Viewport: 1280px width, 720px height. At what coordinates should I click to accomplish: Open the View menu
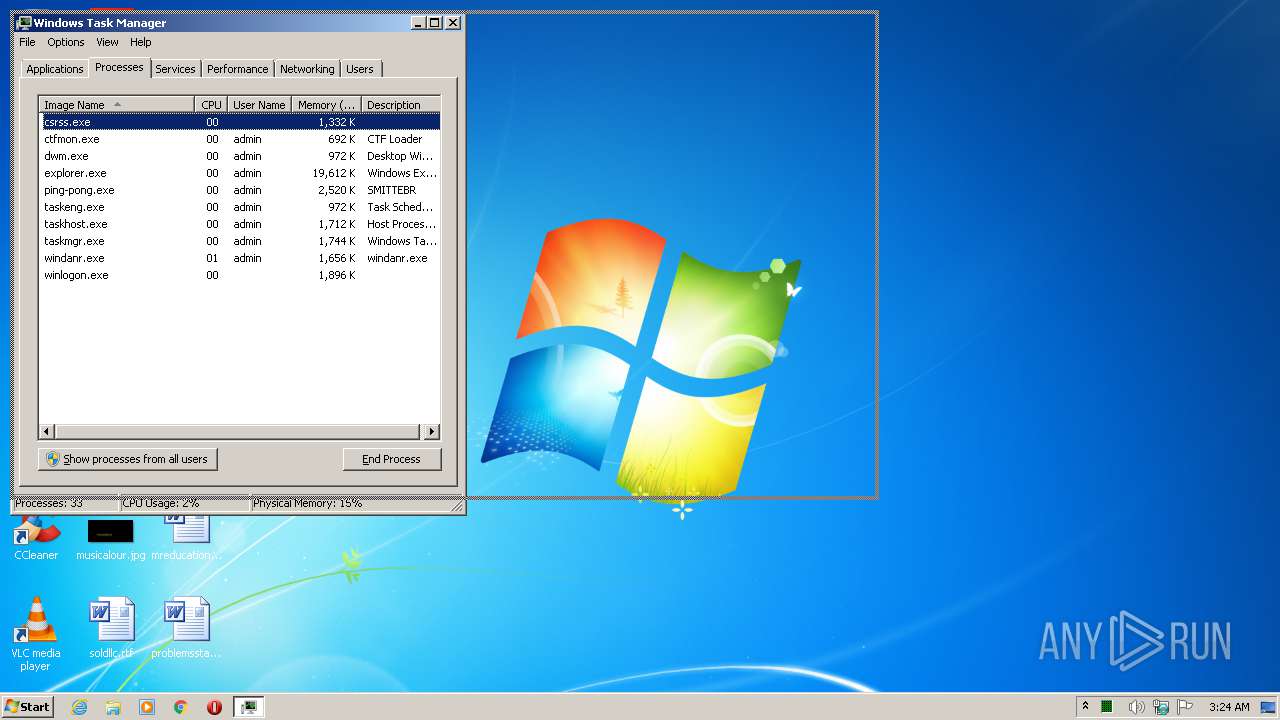[x=107, y=42]
